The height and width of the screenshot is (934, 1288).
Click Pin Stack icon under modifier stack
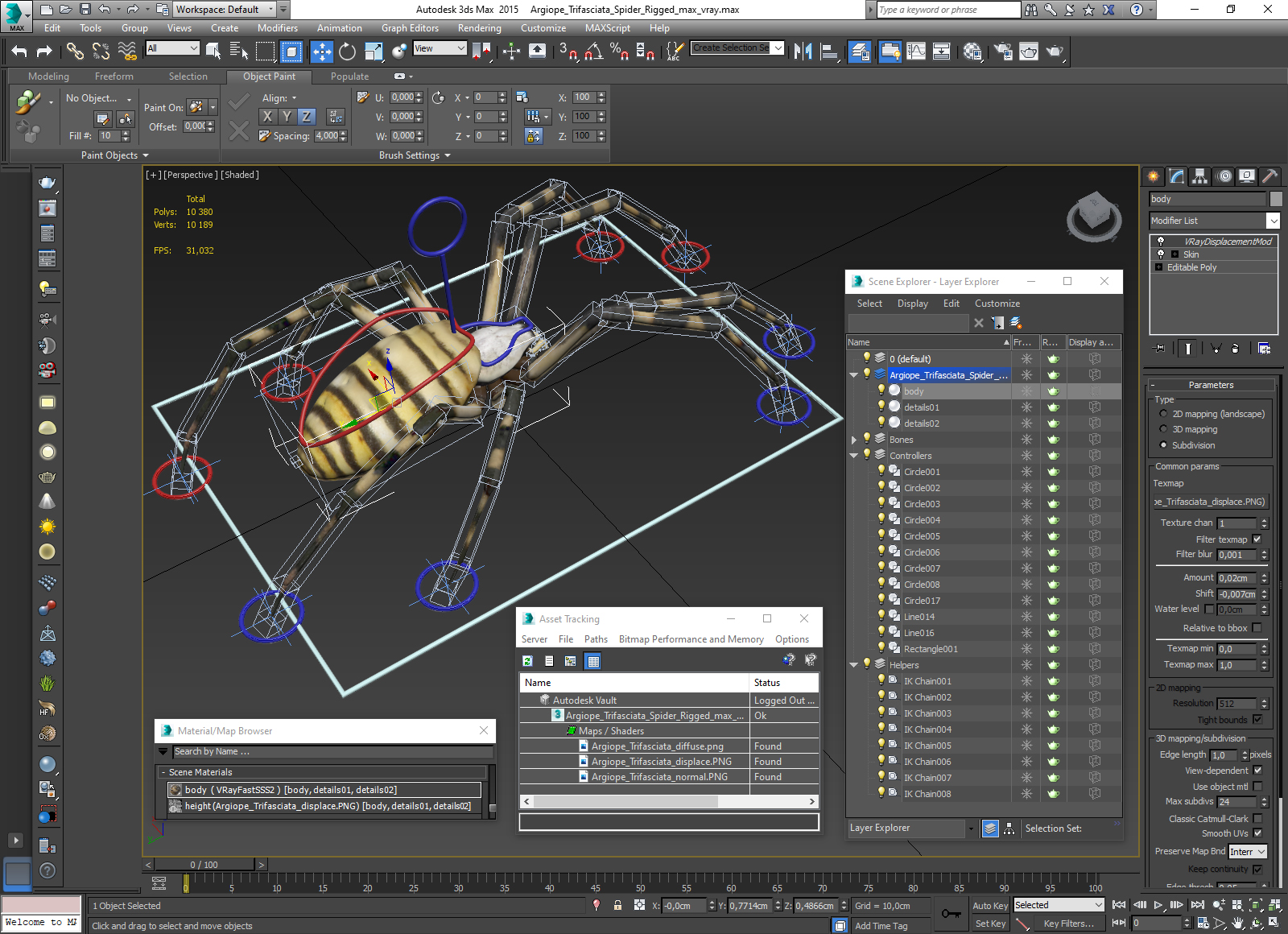(1159, 349)
